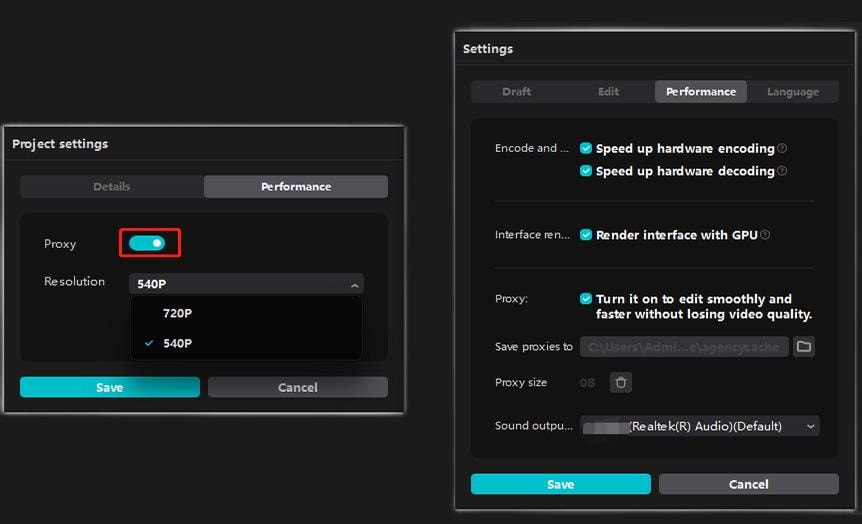The height and width of the screenshot is (524, 862).
Task: Select Performance tab in Settings window
Action: point(700,91)
